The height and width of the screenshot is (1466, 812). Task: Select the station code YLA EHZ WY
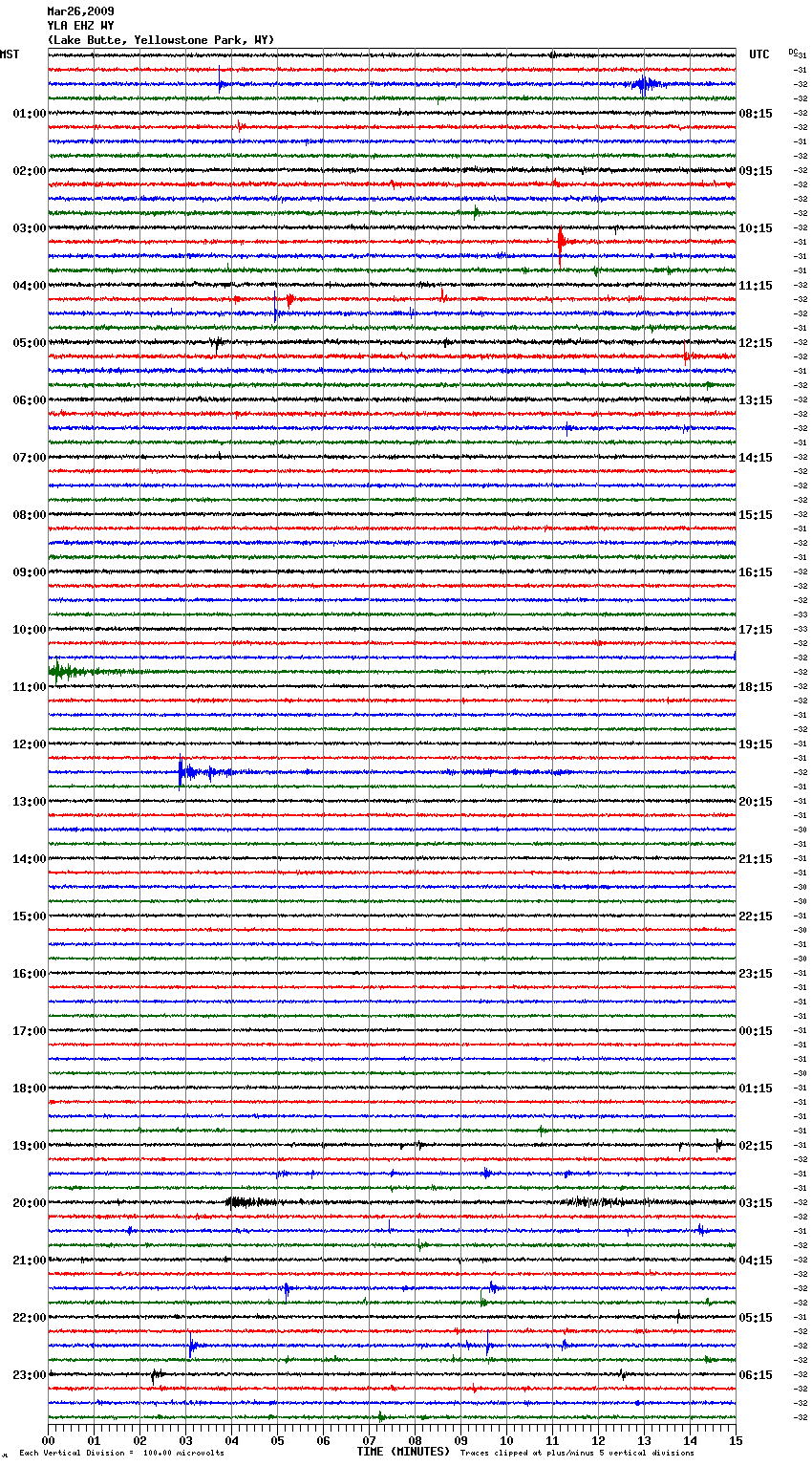(x=80, y=26)
